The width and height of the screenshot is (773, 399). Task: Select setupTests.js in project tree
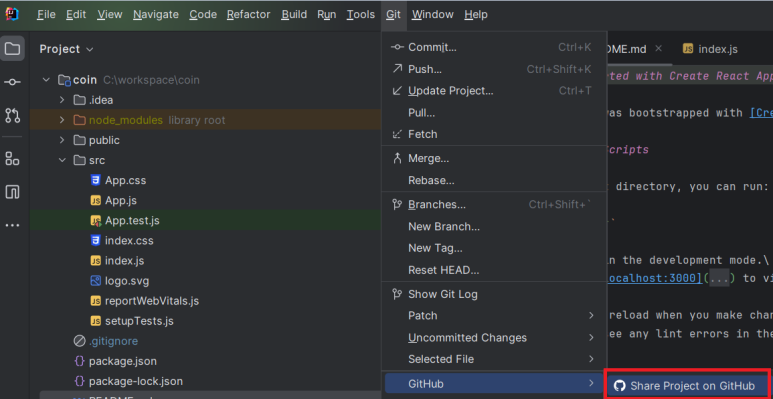coord(139,321)
